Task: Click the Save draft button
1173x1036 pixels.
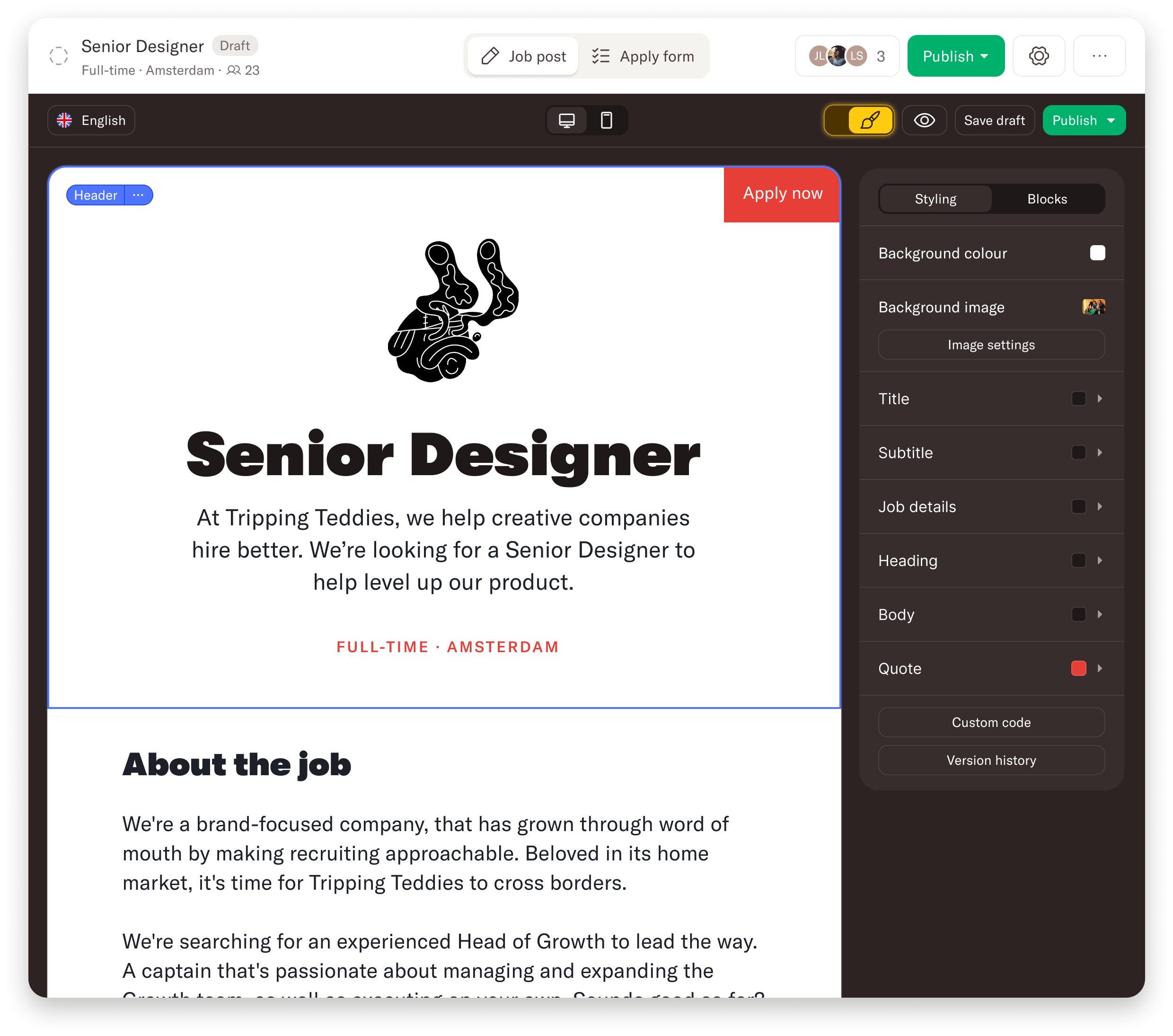Action: coord(994,121)
